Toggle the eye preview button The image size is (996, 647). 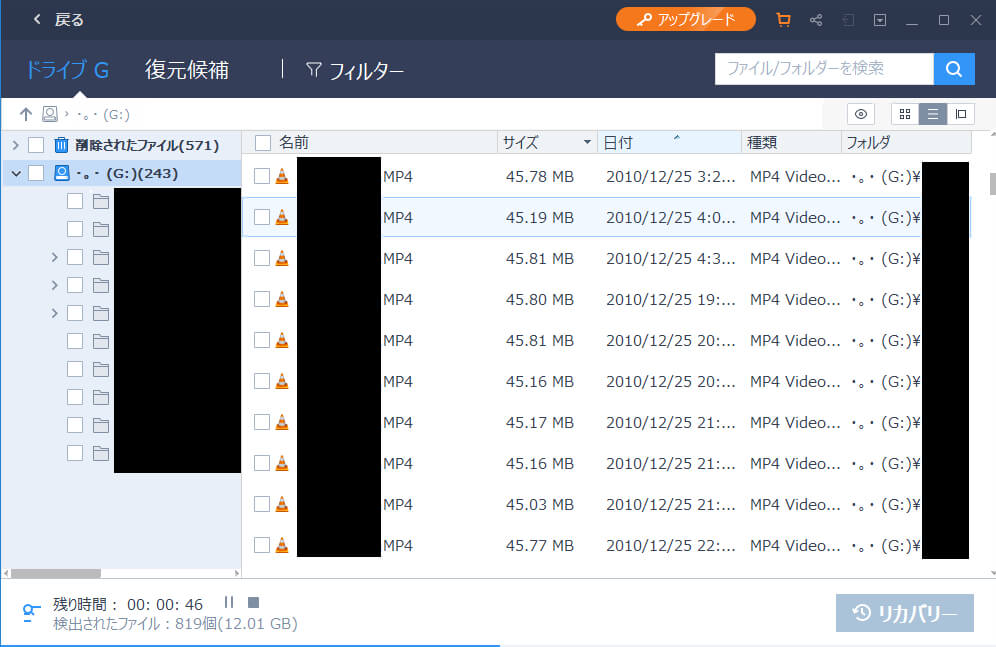coord(861,114)
